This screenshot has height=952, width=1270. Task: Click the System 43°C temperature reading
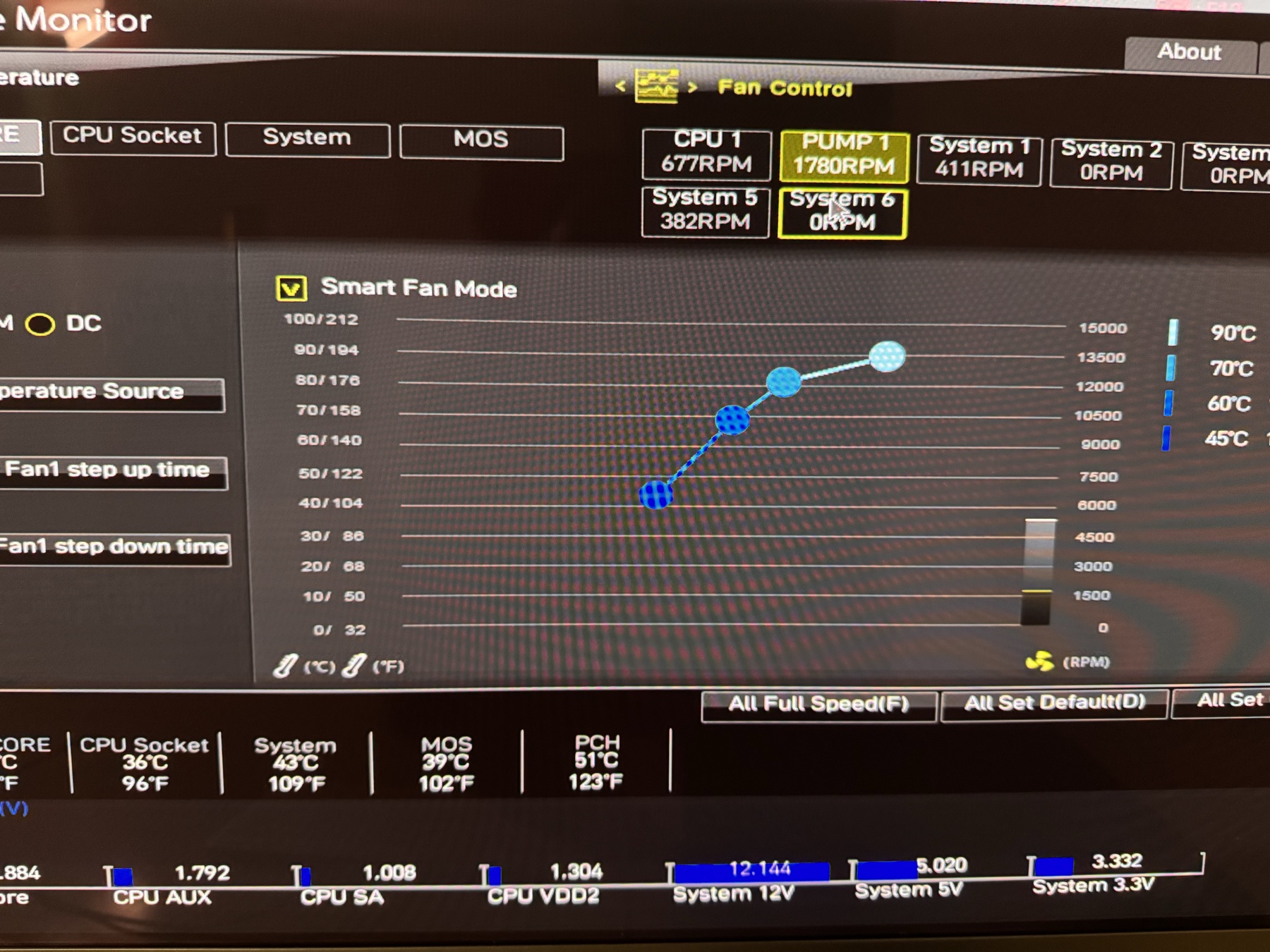(x=296, y=764)
